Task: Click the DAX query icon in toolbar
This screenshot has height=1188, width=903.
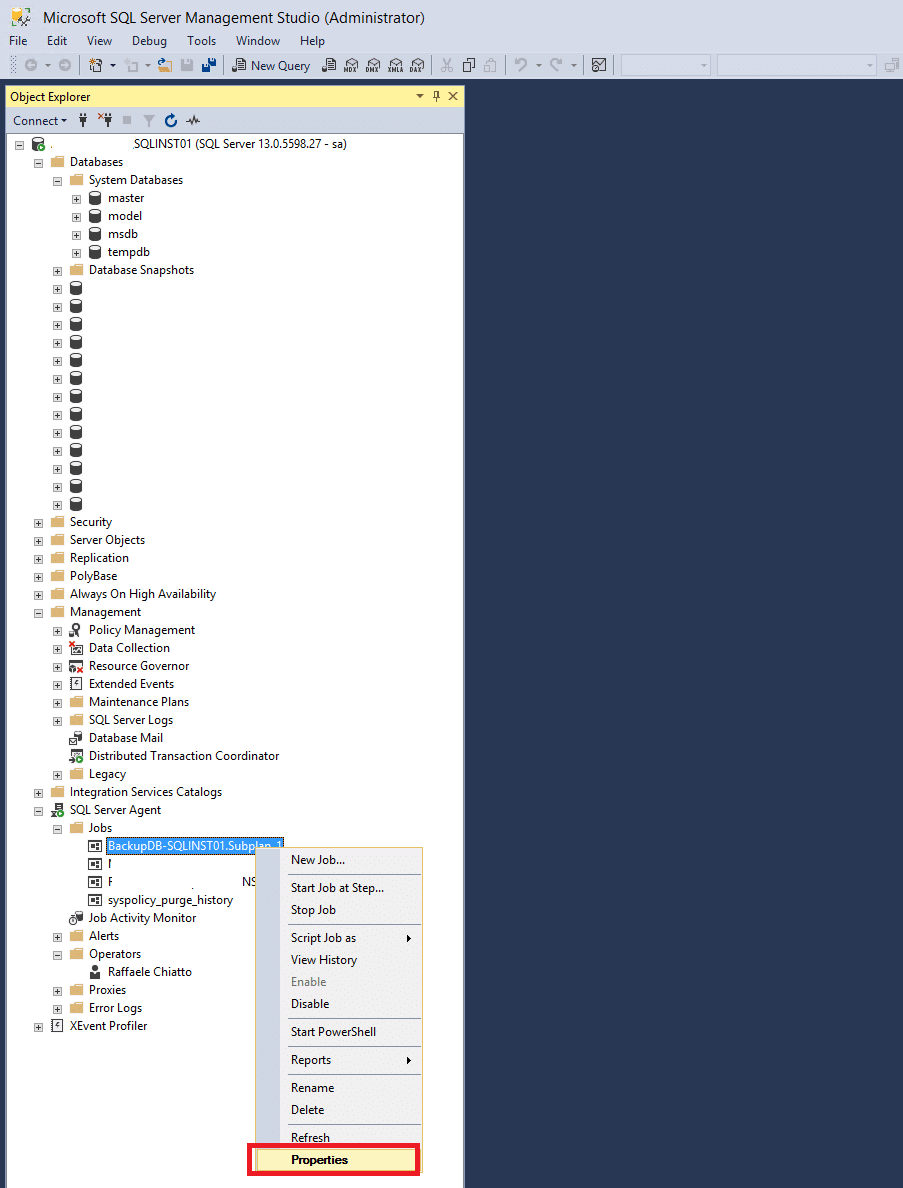Action: tap(417, 65)
